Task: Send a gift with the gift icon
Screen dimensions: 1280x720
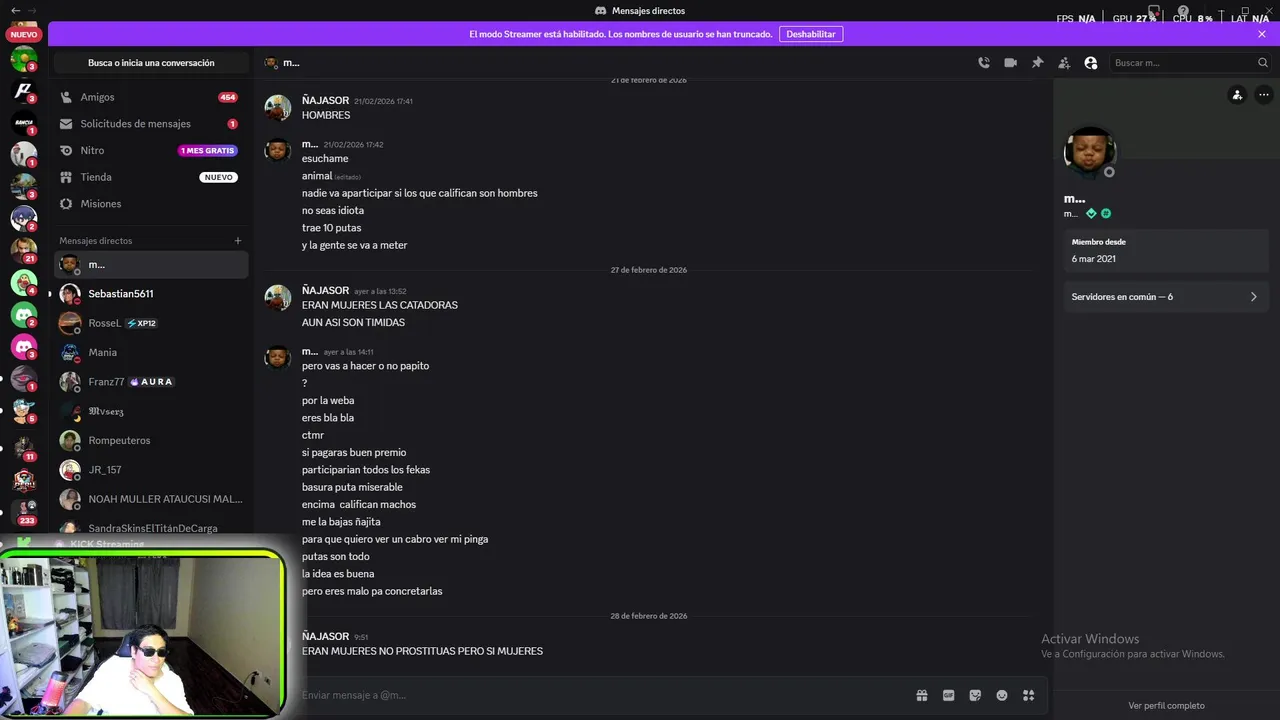Action: (922, 695)
